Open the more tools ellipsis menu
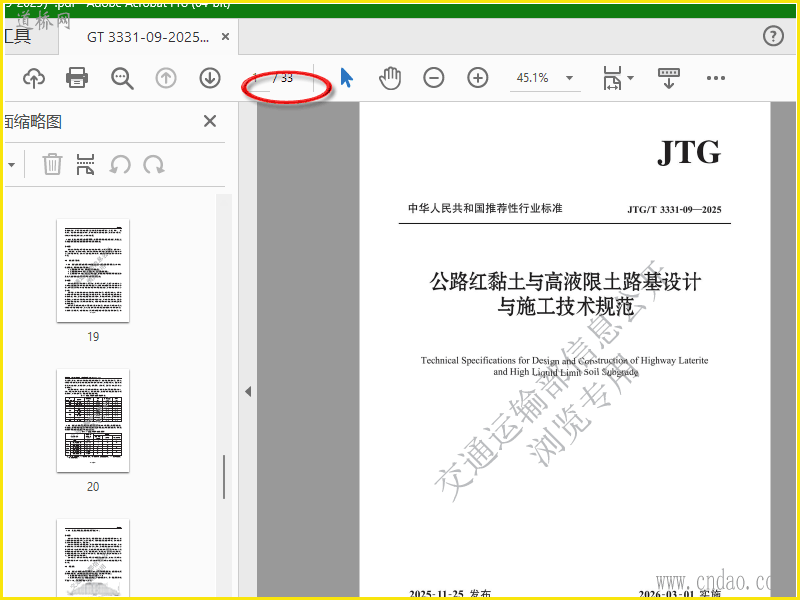This screenshot has height=600, width=800. pyautogui.click(x=716, y=78)
